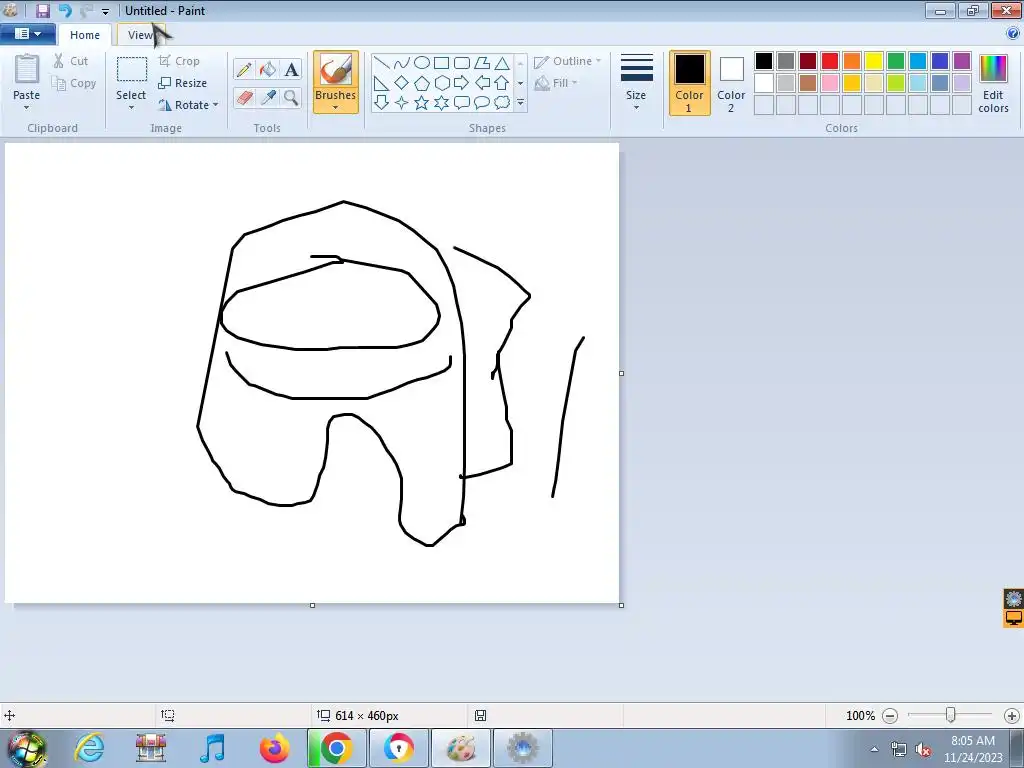Image resolution: width=1024 pixels, height=768 pixels.
Task: Pick the Five-point star shape
Action: (x=422, y=103)
